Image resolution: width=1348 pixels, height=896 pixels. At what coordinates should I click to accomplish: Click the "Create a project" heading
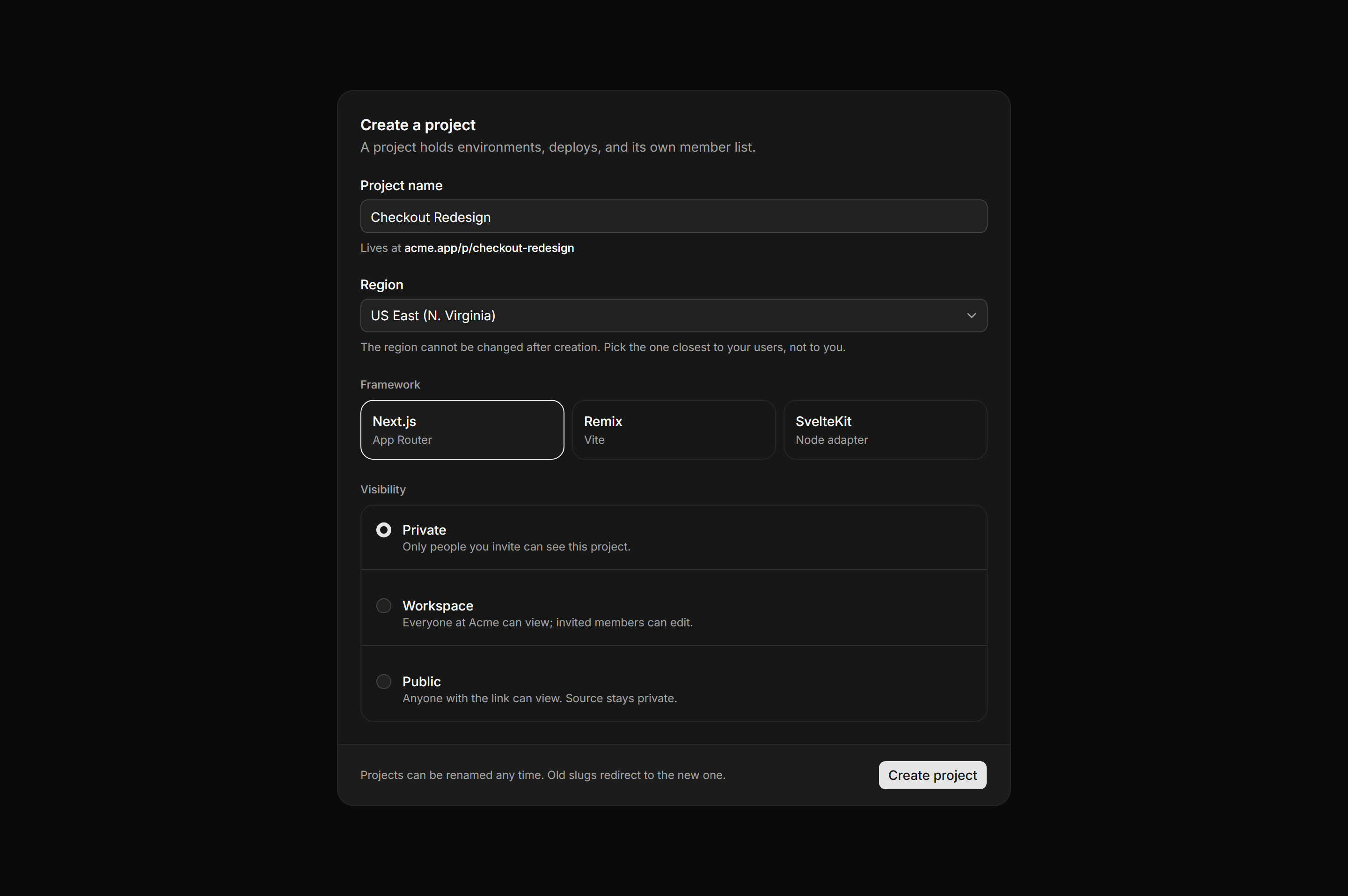pyautogui.click(x=418, y=125)
